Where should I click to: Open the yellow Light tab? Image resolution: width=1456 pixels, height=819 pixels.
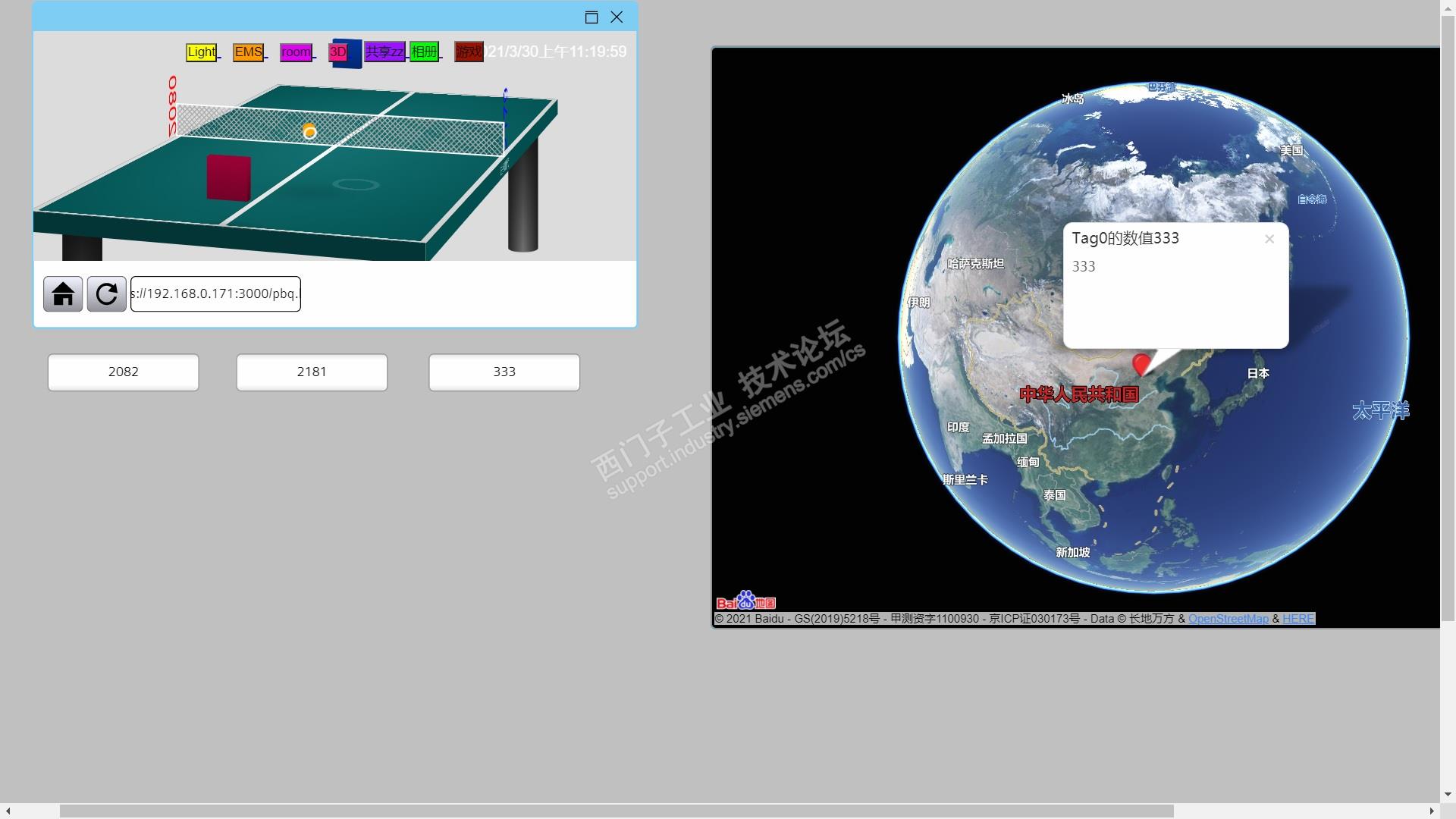coord(201,52)
